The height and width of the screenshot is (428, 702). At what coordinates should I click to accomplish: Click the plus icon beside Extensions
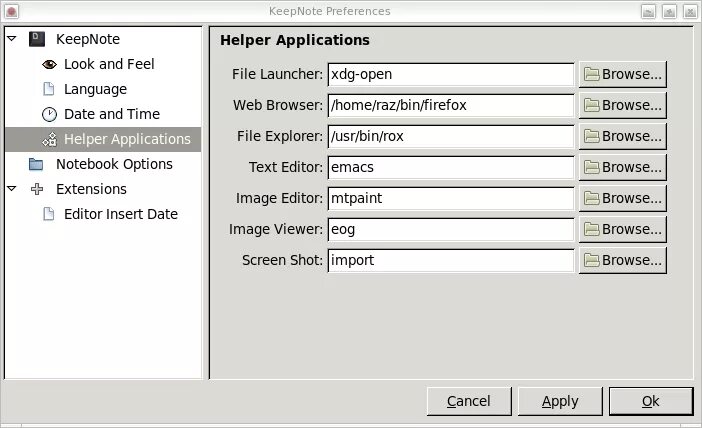[37, 189]
